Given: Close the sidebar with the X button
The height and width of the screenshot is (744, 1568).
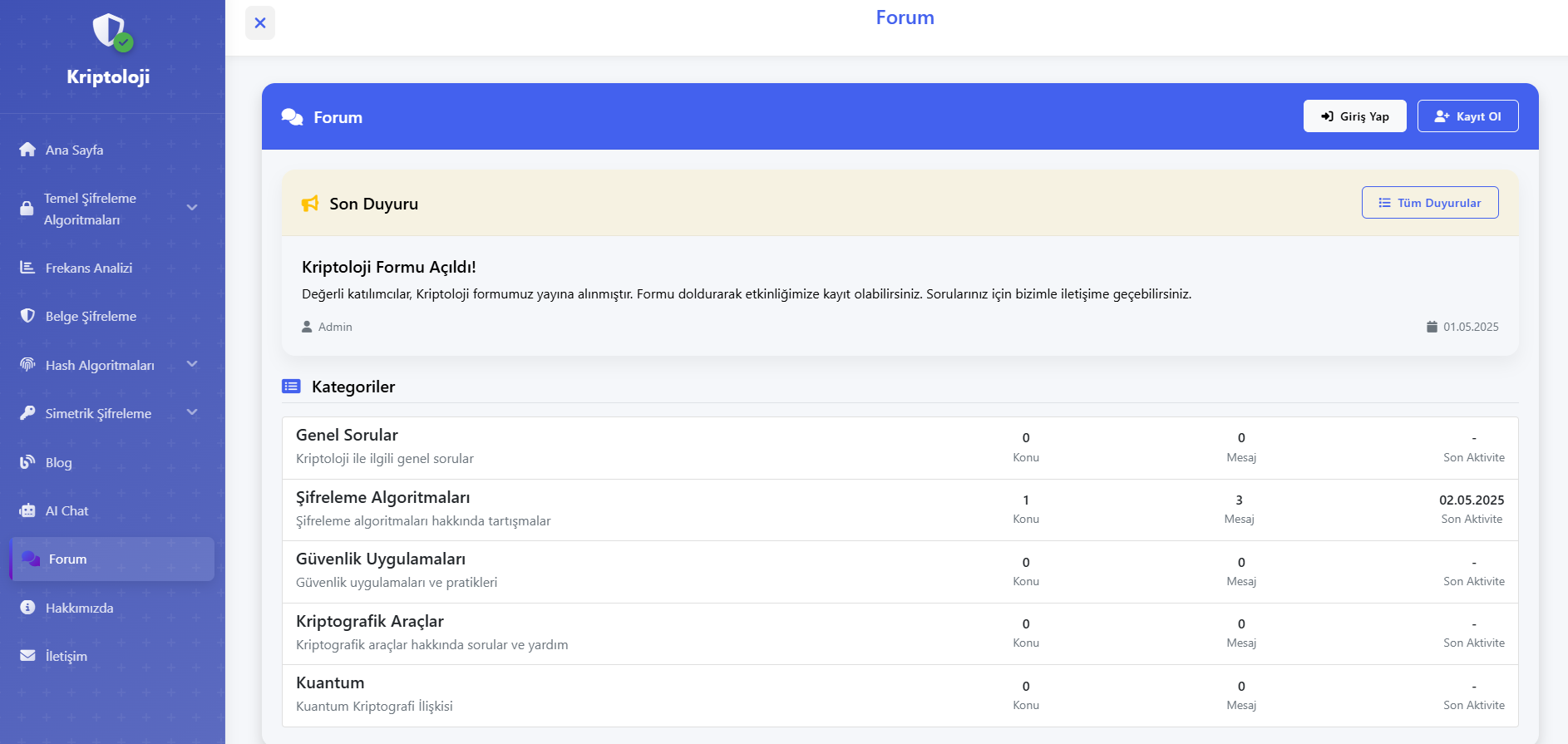Looking at the screenshot, I should coord(260,23).
